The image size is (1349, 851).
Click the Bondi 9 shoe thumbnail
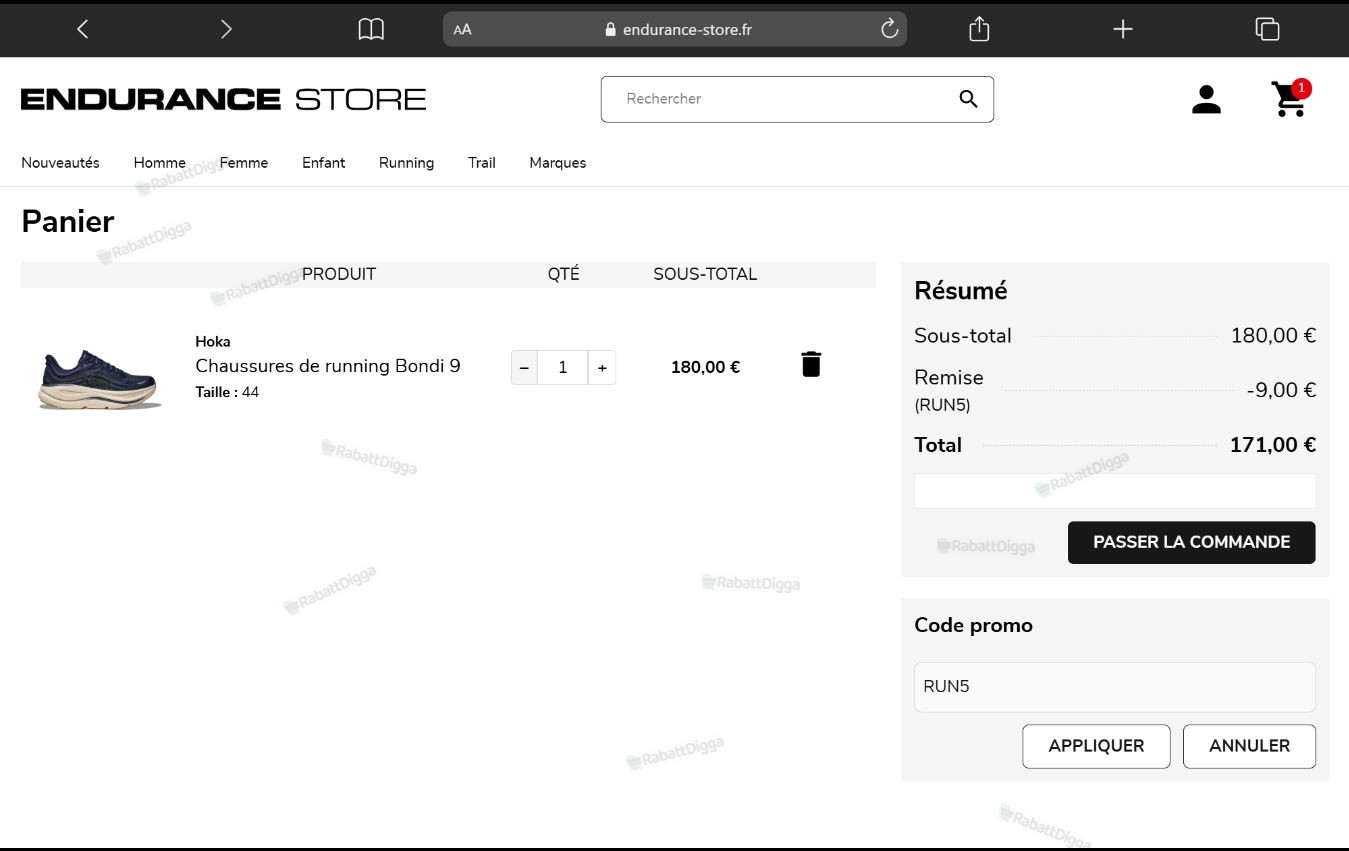click(98, 378)
